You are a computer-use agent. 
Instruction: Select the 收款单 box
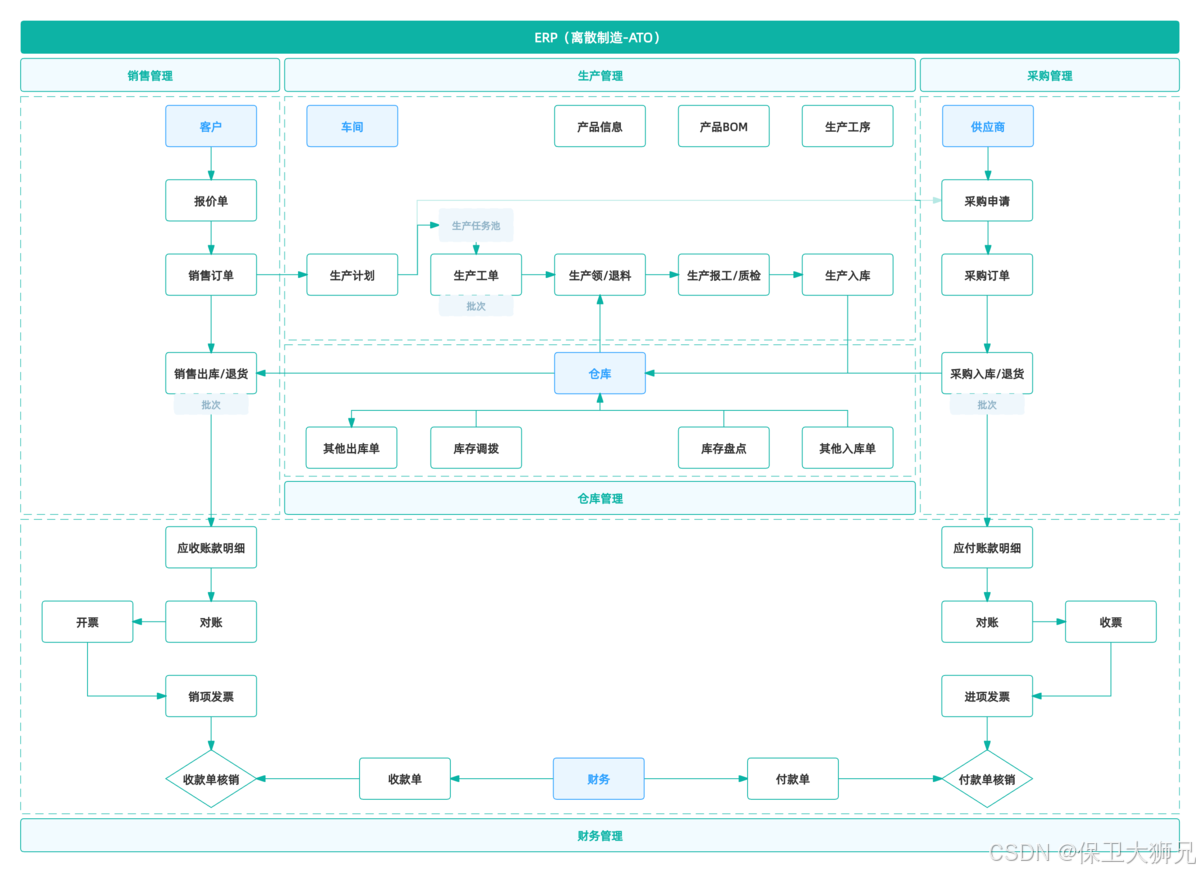[x=405, y=779]
